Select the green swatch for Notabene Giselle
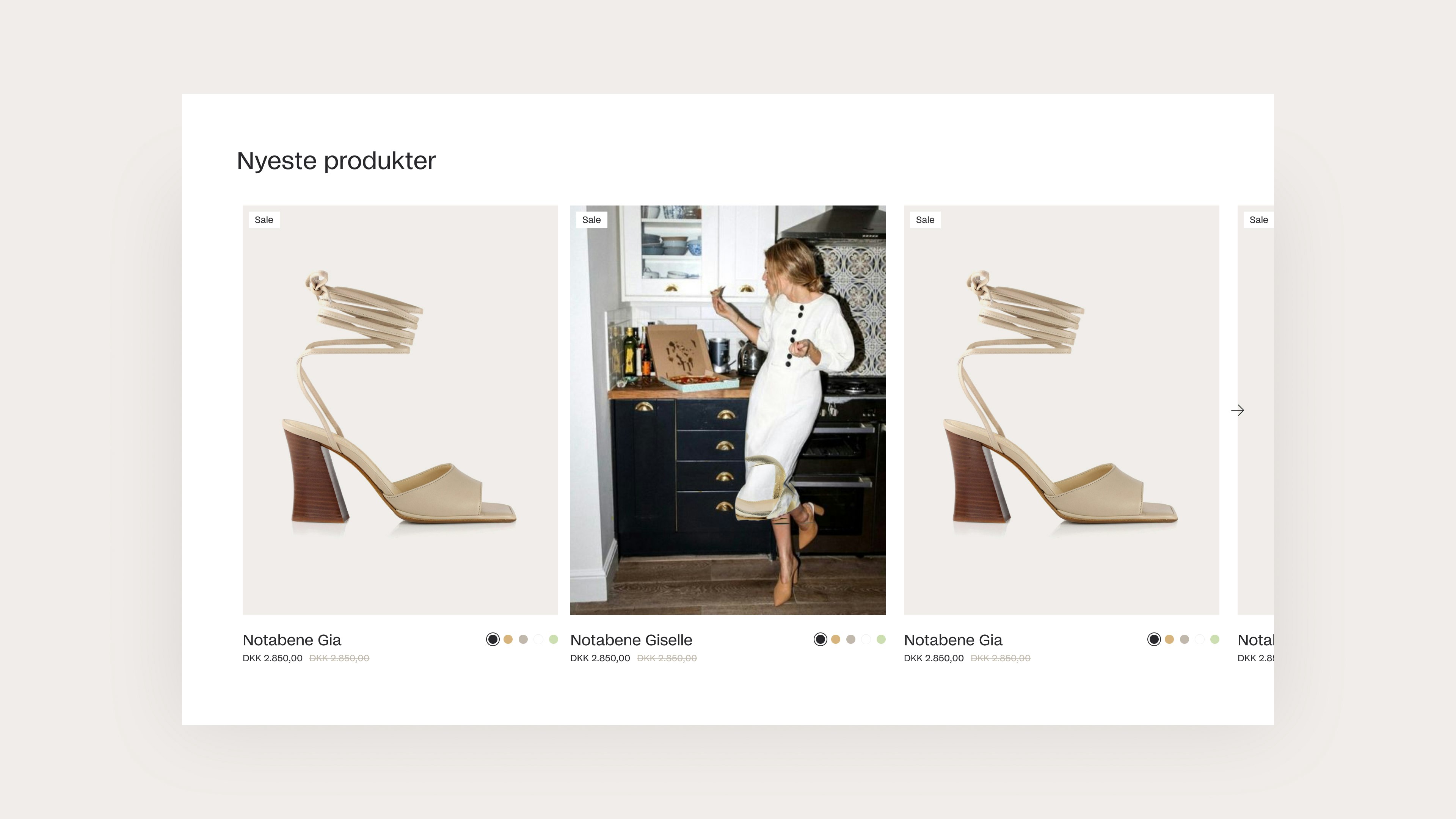This screenshot has height=819, width=1456. click(x=881, y=639)
